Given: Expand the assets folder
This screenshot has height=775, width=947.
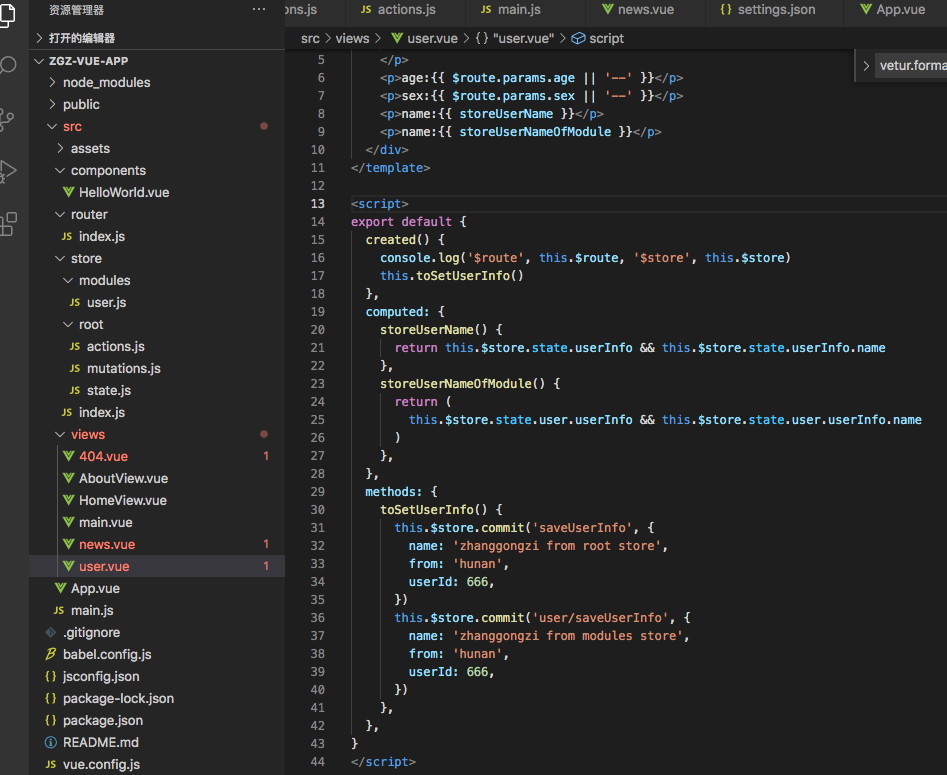Looking at the screenshot, I should tap(90, 148).
